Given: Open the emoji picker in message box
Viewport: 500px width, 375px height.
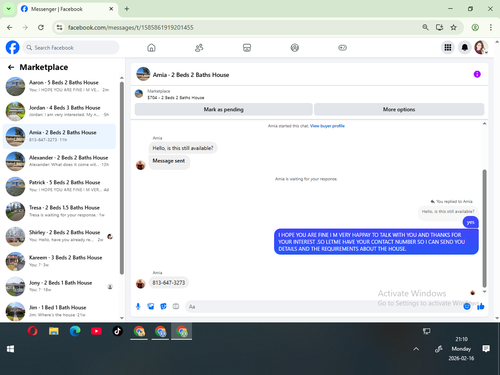Looking at the screenshot, I should click(x=467, y=306).
